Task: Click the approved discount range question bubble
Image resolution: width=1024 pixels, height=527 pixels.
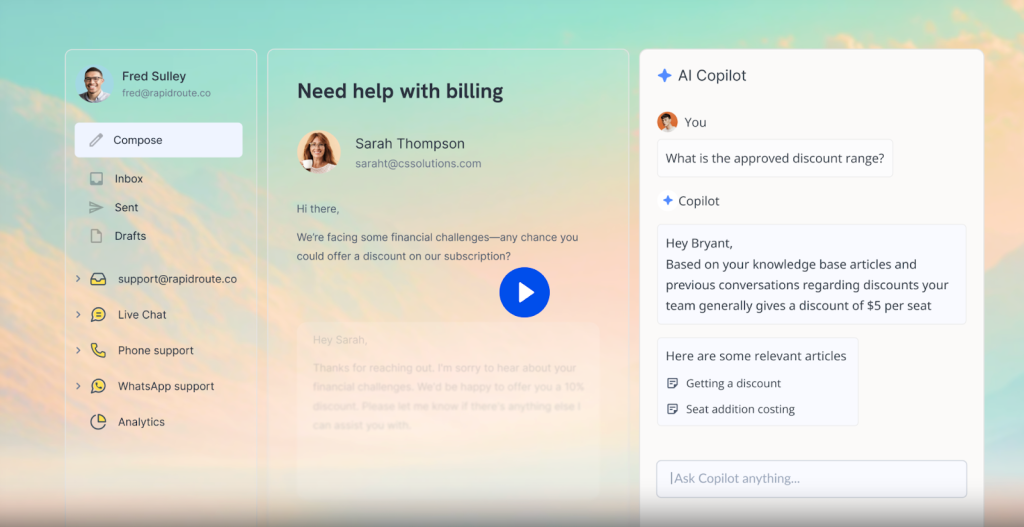Action: [775, 158]
